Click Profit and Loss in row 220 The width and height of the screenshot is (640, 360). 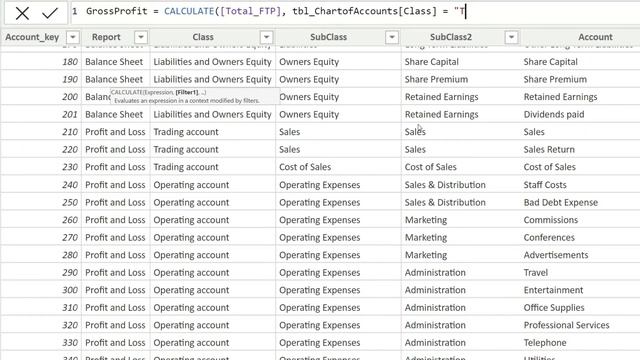point(115,149)
